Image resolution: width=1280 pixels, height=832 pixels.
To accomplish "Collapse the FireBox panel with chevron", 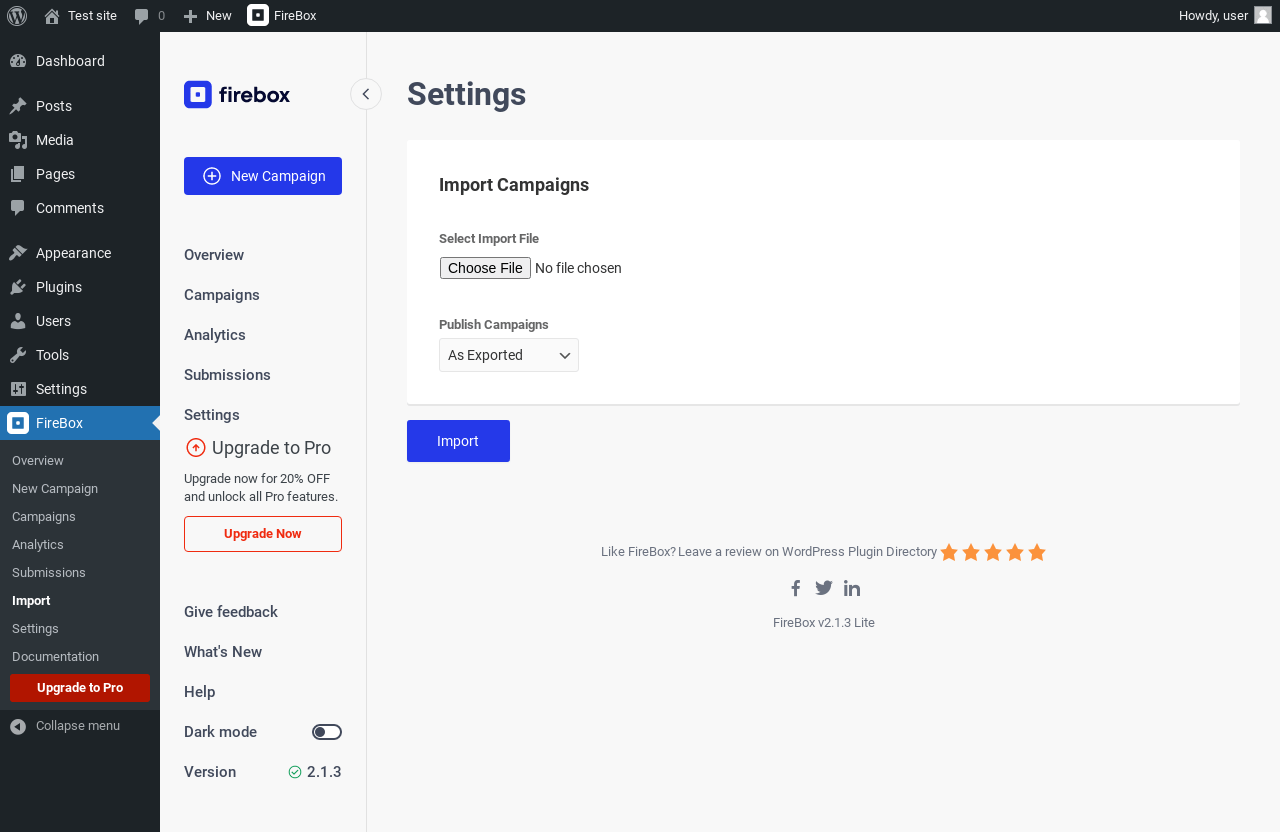I will (x=366, y=94).
